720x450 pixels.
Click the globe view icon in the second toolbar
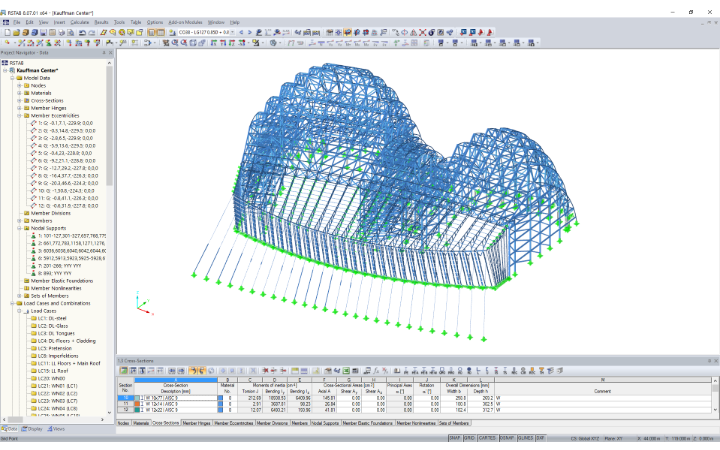coord(273,43)
